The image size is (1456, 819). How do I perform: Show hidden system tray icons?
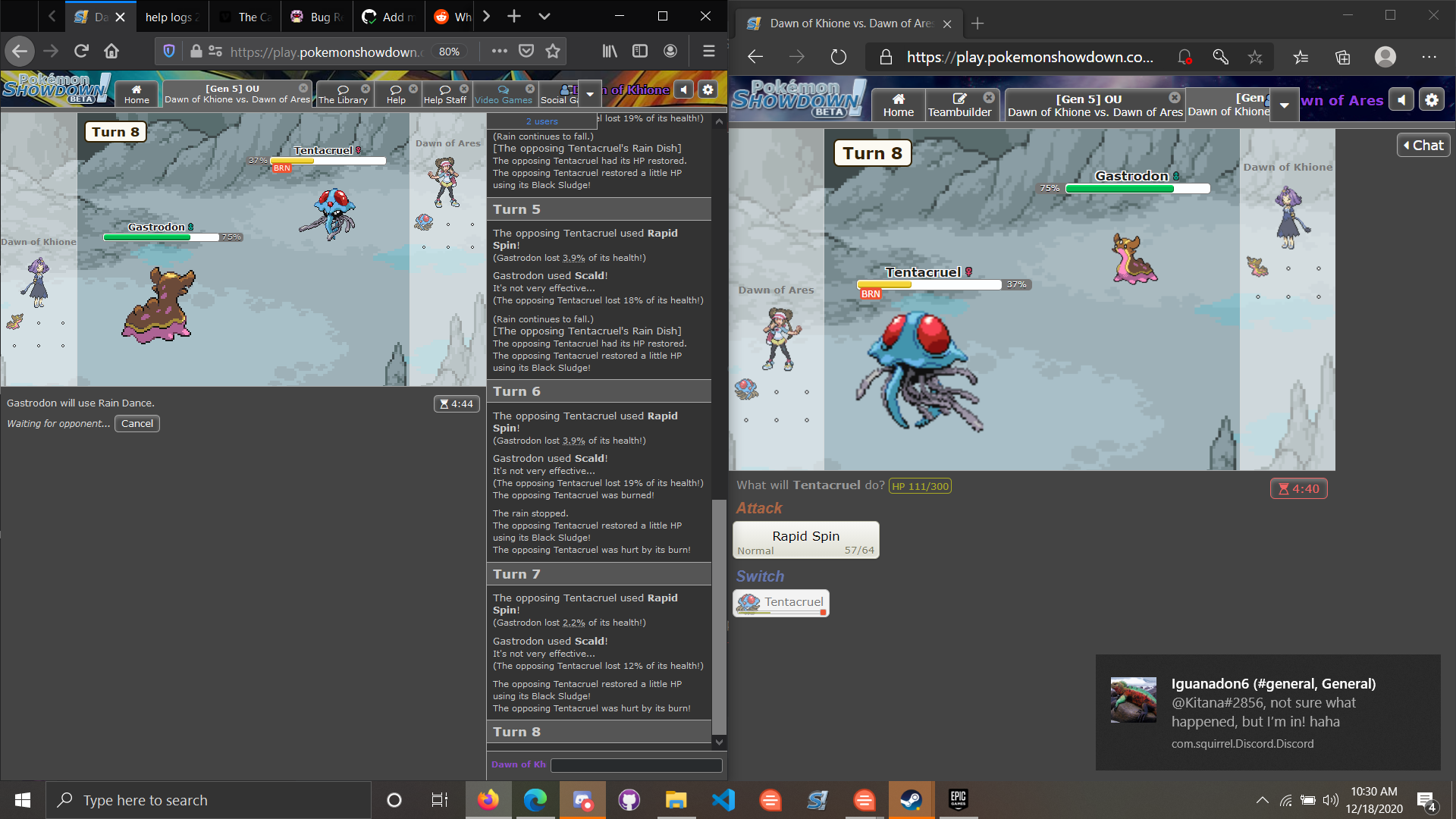click(1262, 800)
